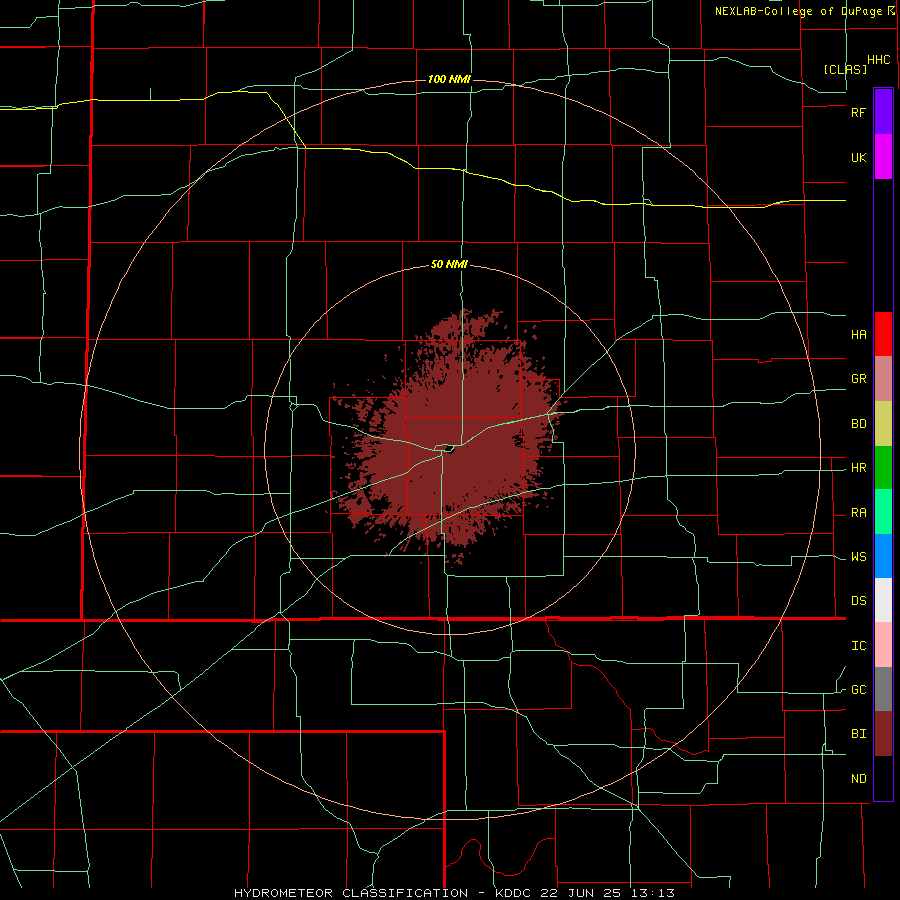Click the ND black legend swatch
The image size is (900, 900).
[883, 778]
